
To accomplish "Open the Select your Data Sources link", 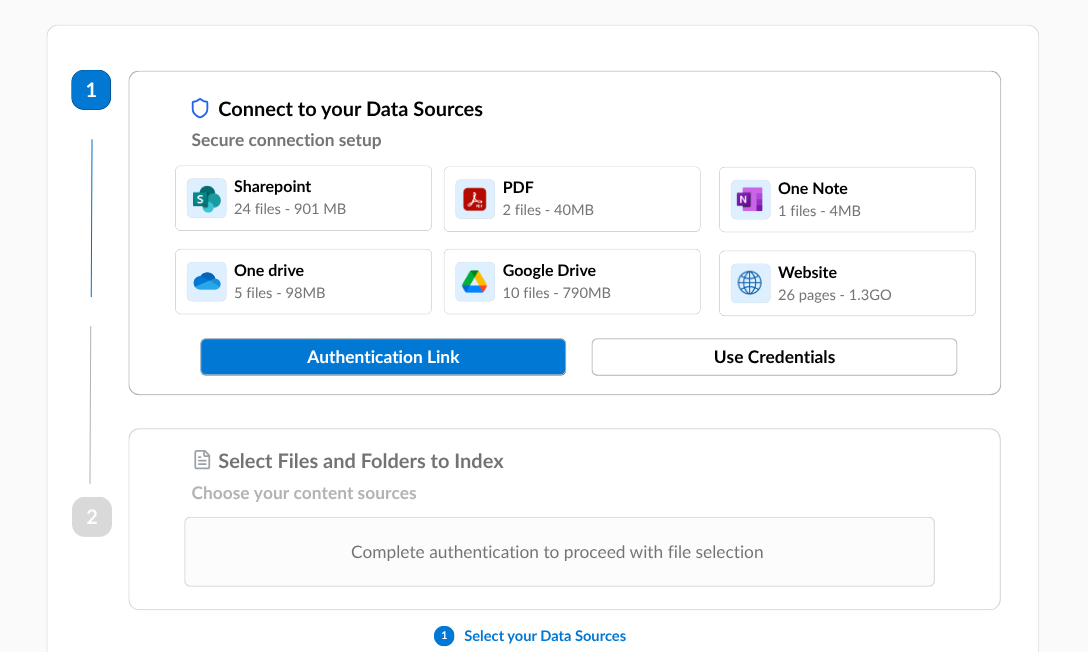I will tap(545, 635).
